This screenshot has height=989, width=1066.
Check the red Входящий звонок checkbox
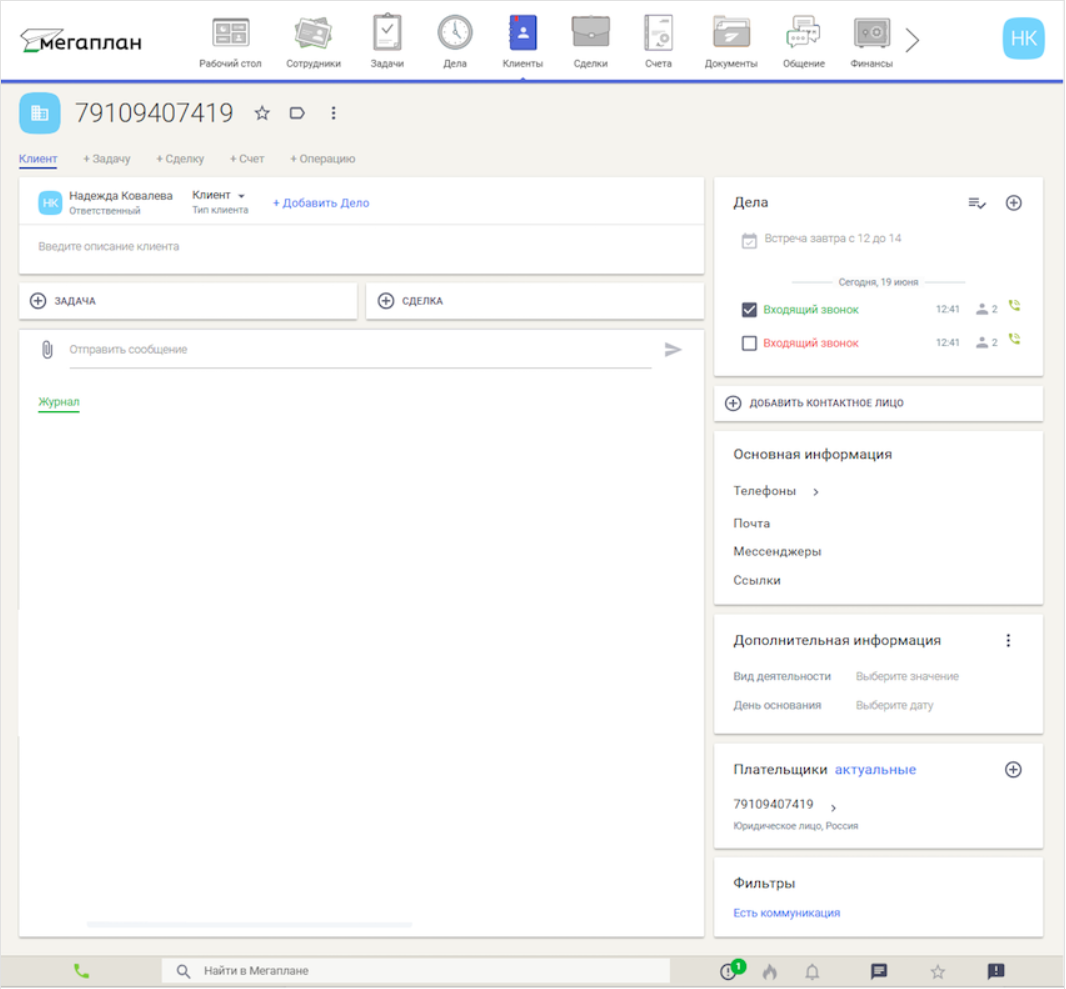point(749,343)
